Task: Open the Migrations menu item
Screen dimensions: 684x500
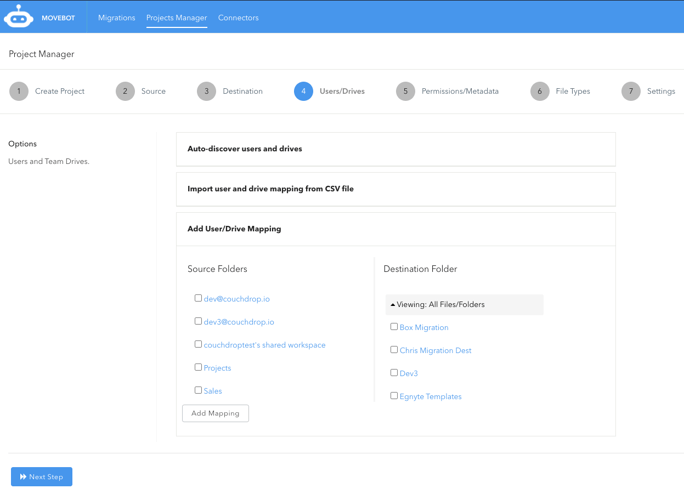Action: (116, 18)
